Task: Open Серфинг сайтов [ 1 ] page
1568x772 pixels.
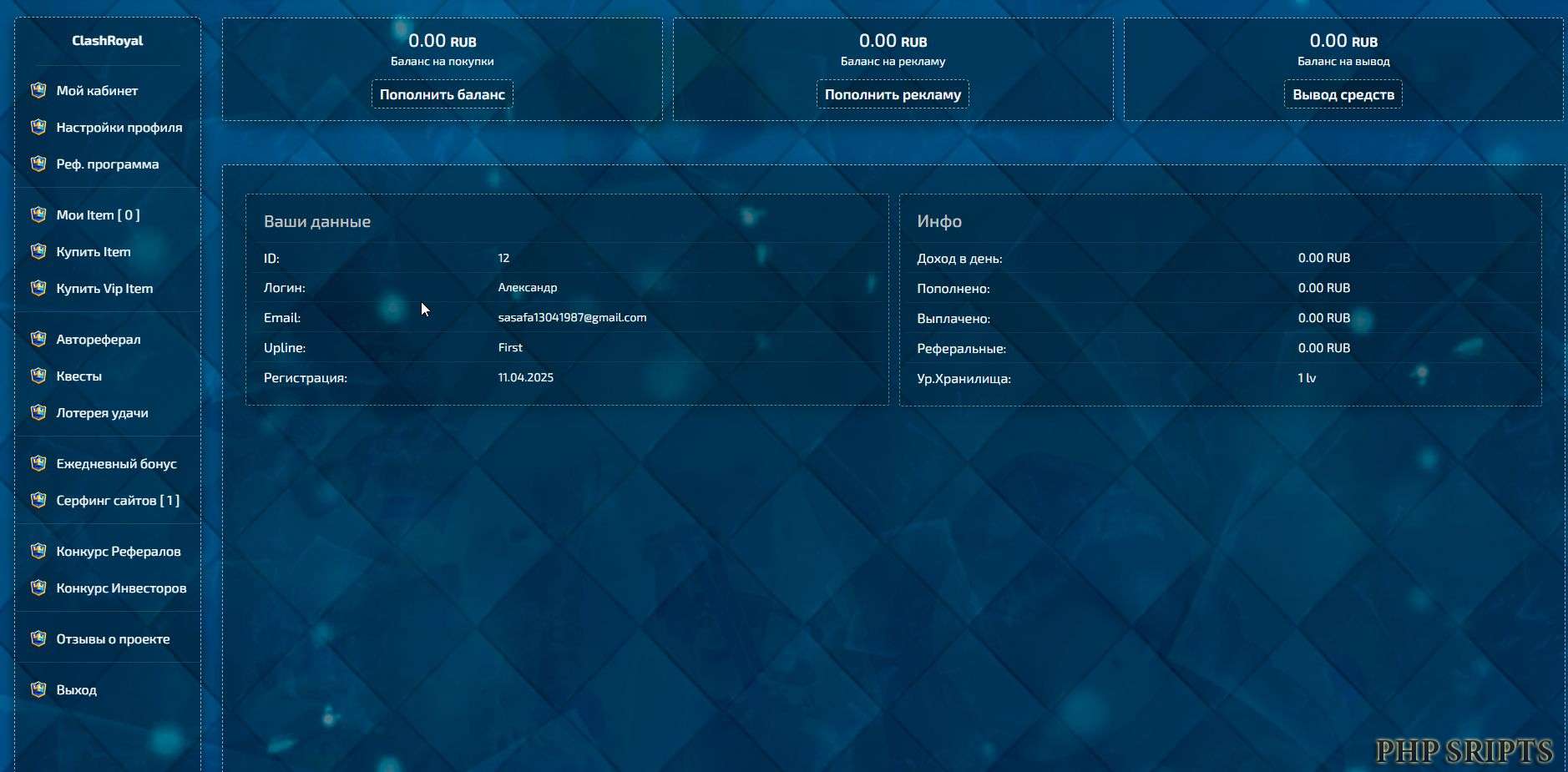Action: tap(118, 500)
